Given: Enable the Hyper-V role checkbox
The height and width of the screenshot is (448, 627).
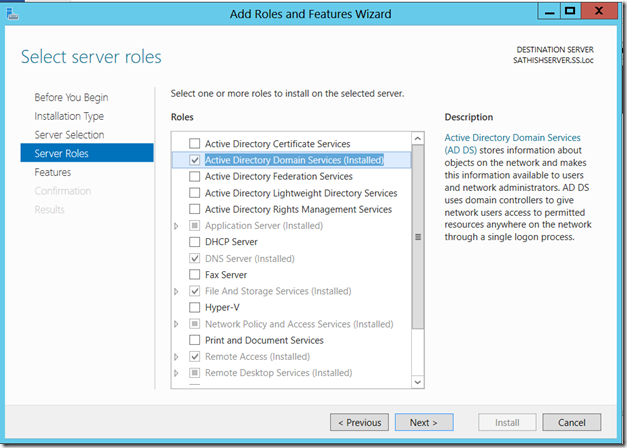Looking at the screenshot, I should point(195,307).
